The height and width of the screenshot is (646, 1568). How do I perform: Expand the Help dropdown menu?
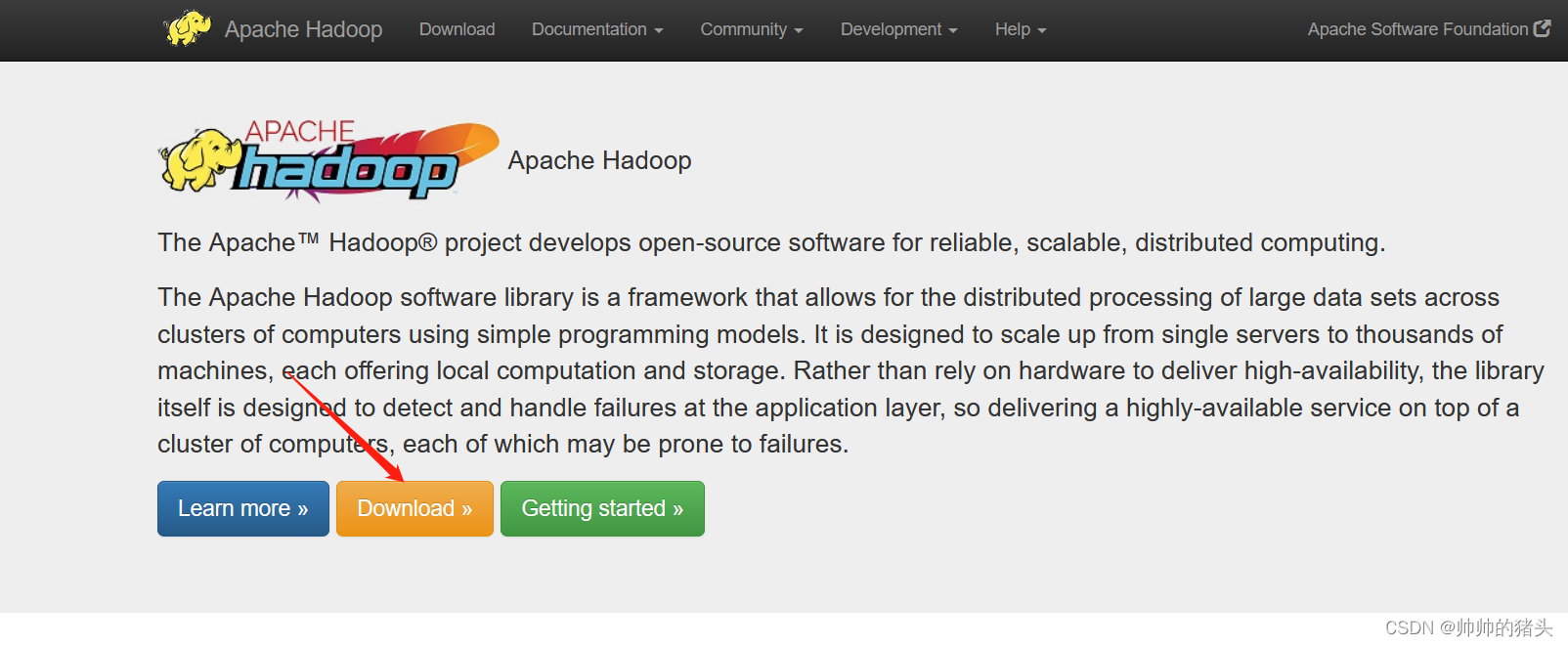1021,29
